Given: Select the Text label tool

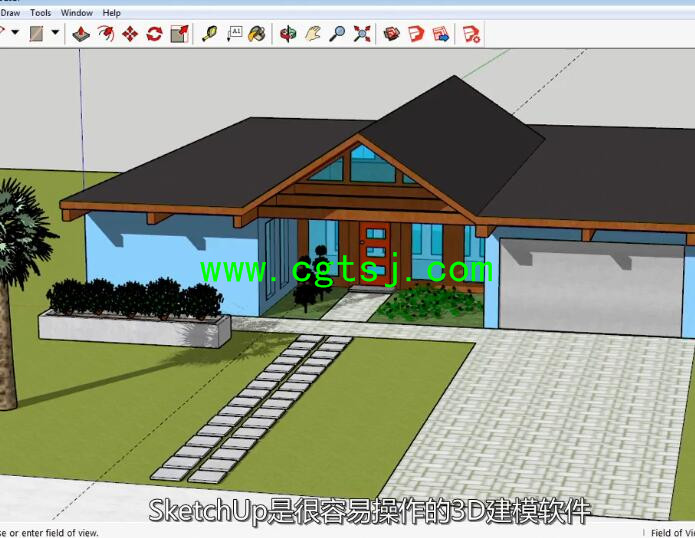Looking at the screenshot, I should (x=234, y=34).
